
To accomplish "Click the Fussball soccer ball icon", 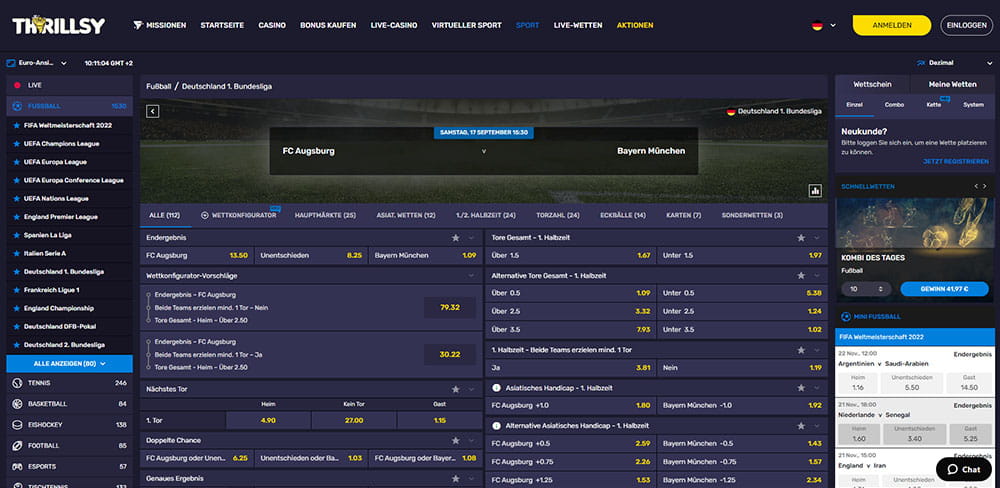I will [x=17, y=106].
